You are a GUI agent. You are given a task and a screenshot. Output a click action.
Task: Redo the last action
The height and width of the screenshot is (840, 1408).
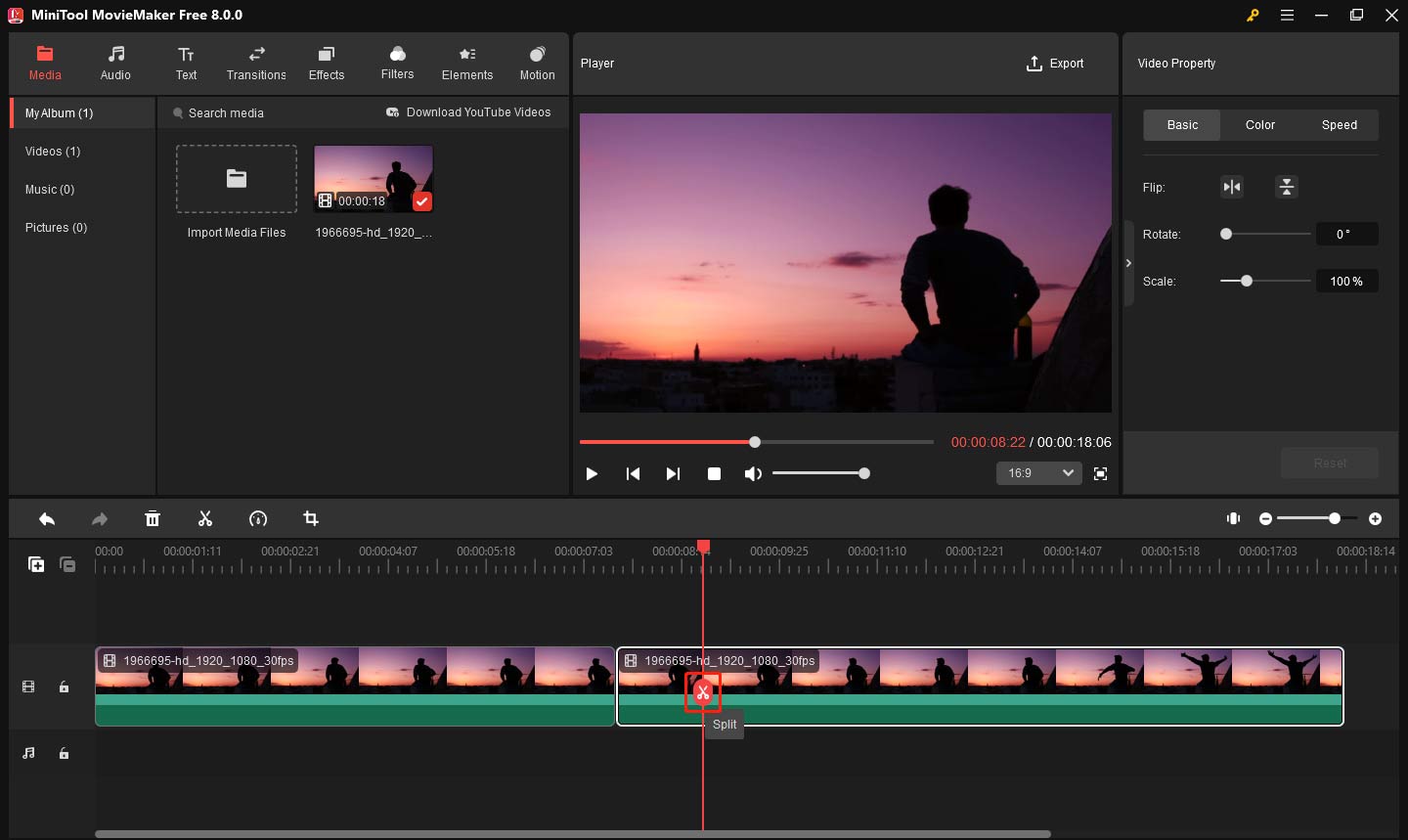coord(100,518)
